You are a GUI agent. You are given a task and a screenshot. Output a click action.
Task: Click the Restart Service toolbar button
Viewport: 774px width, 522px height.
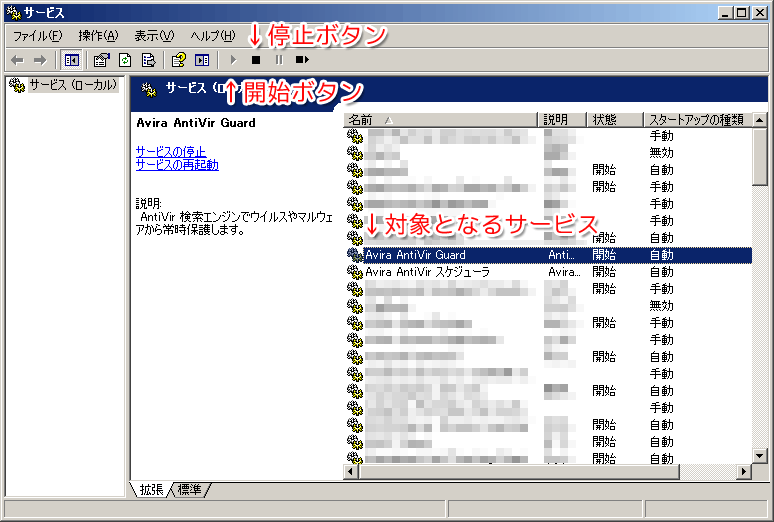[x=302, y=60]
